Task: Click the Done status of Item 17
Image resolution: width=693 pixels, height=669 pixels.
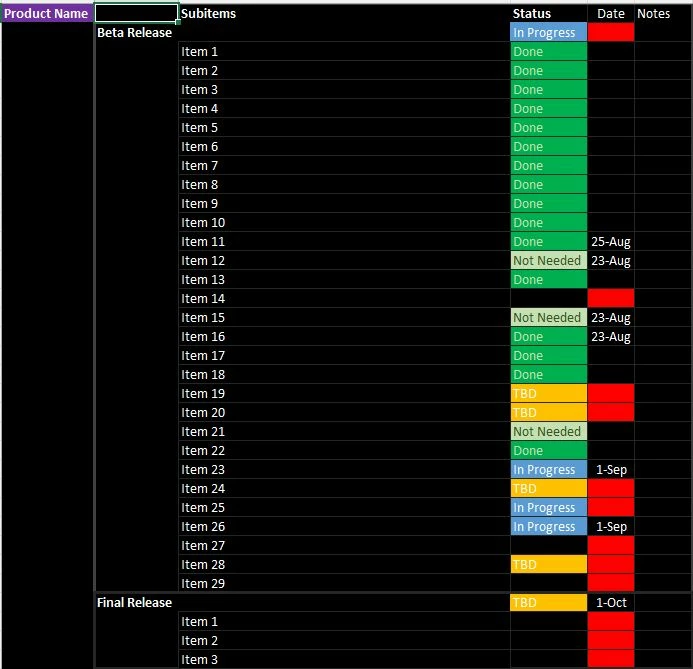Action: point(548,356)
